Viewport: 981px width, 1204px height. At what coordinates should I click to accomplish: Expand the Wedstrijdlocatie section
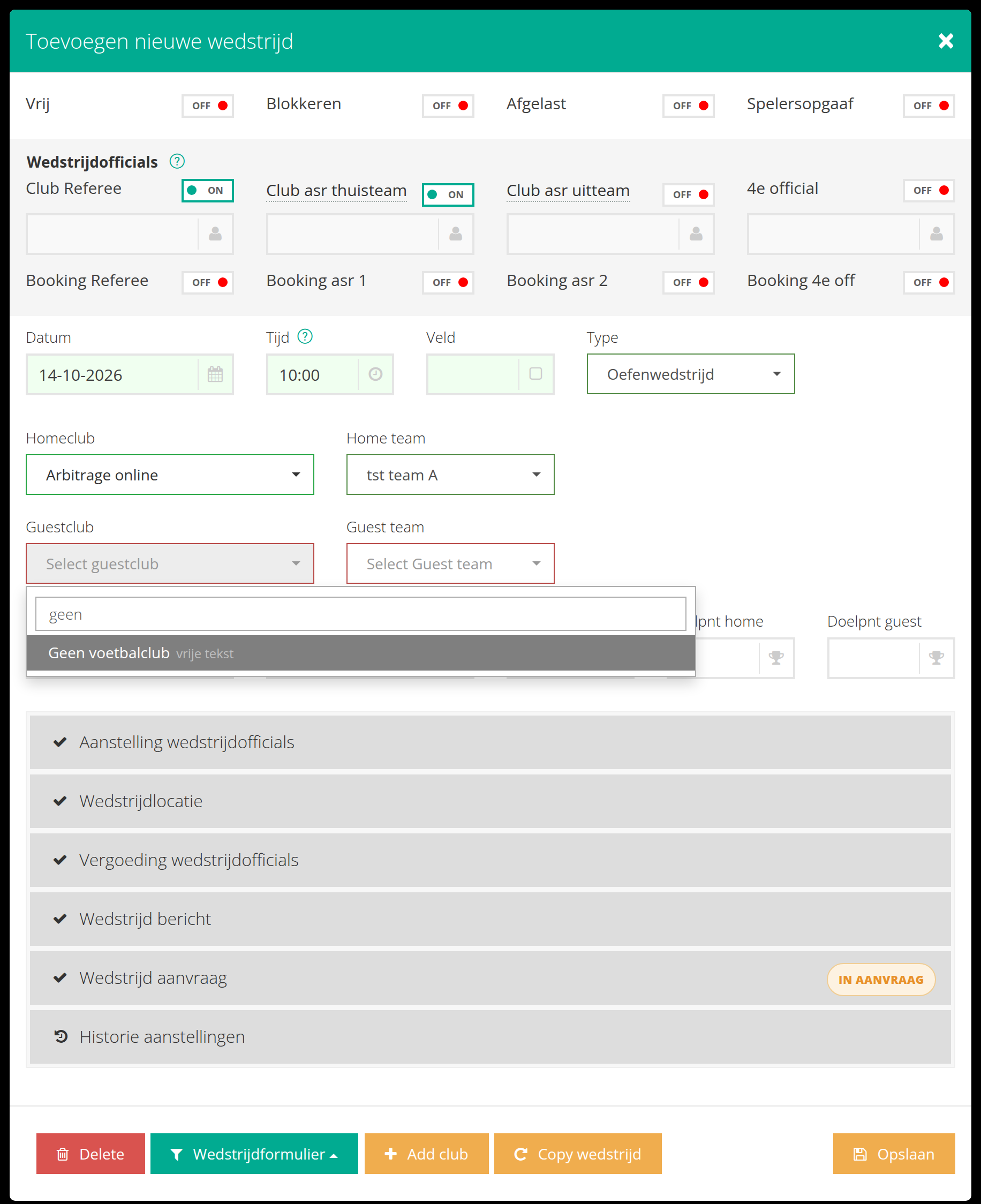[490, 801]
